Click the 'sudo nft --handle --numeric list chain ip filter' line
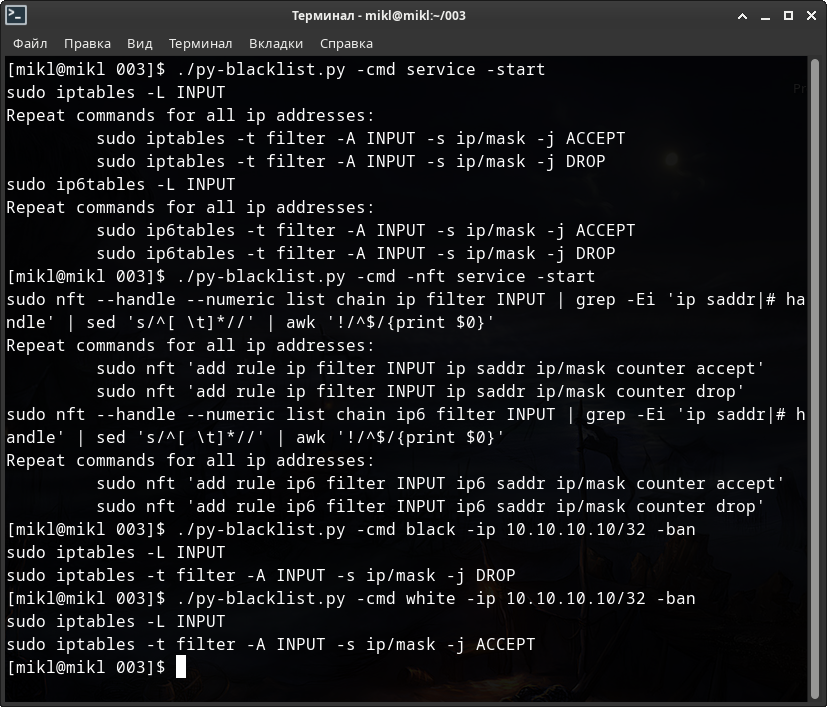The image size is (827, 707). tap(300, 300)
